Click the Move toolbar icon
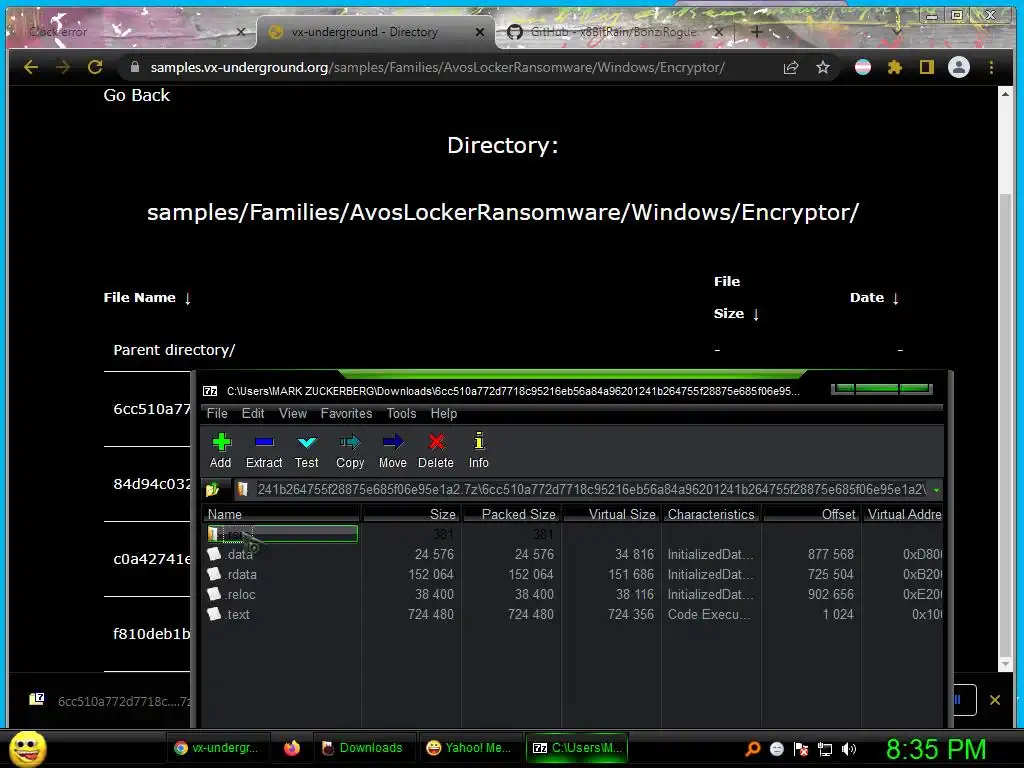 392,450
